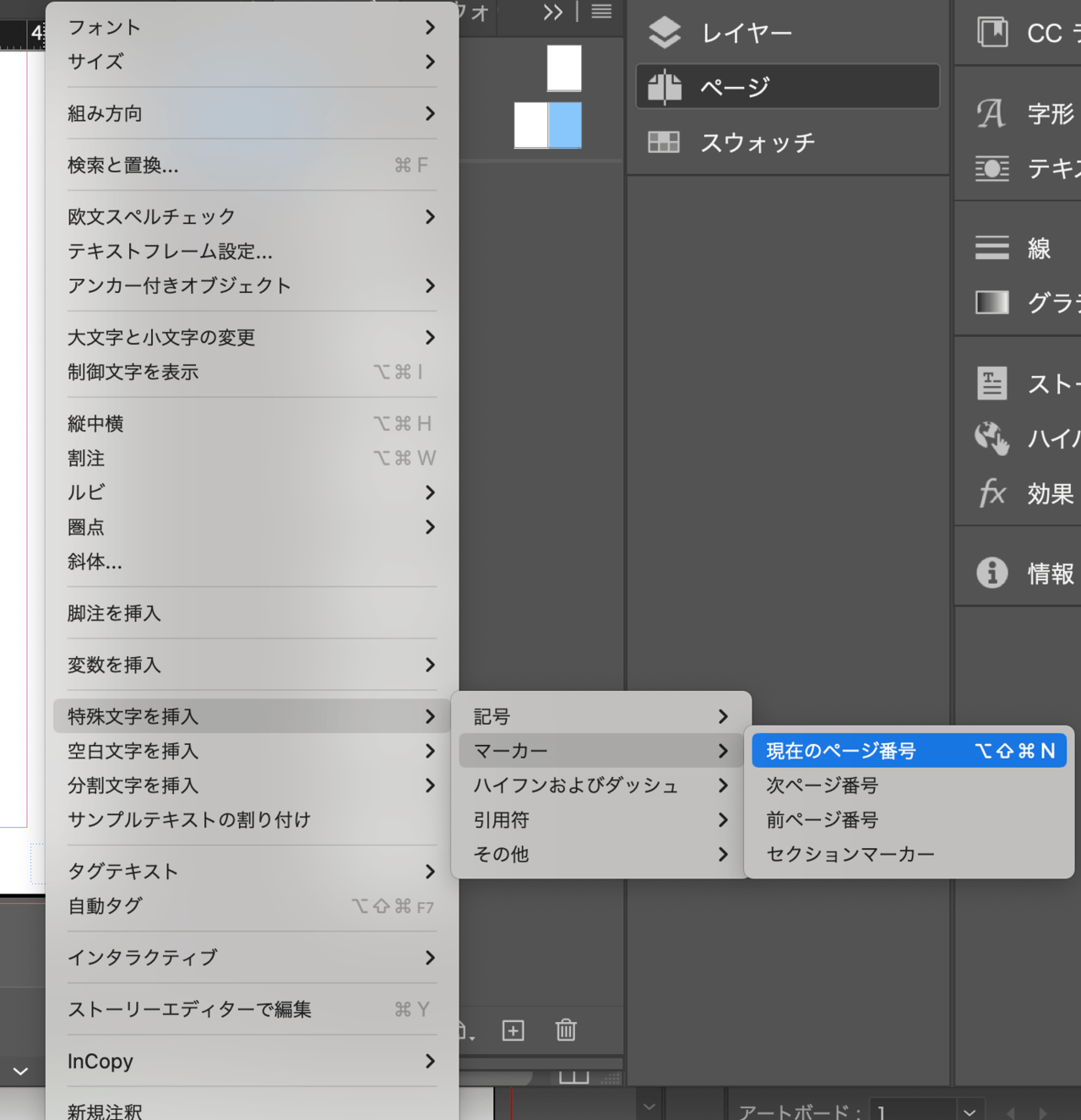Viewport: 1081px width, 1120px height.
Task: Open the スウォッチ (Swatches) panel icon
Action: (664, 142)
